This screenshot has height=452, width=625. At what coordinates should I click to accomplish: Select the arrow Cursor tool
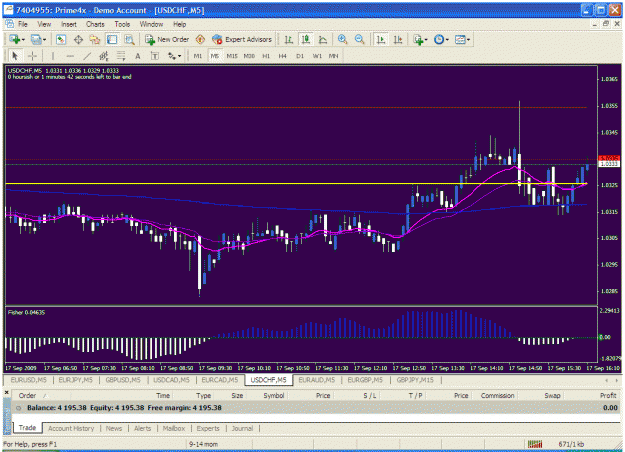[x=15, y=56]
